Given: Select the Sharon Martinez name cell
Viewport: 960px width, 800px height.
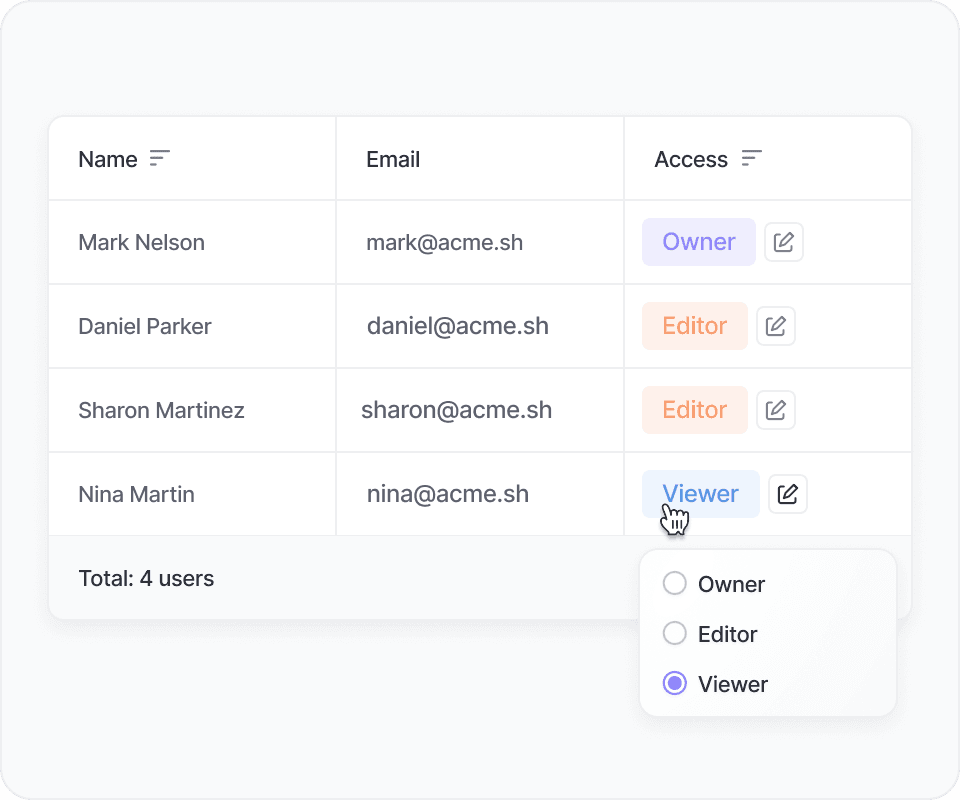Looking at the screenshot, I should pyautogui.click(x=161, y=410).
